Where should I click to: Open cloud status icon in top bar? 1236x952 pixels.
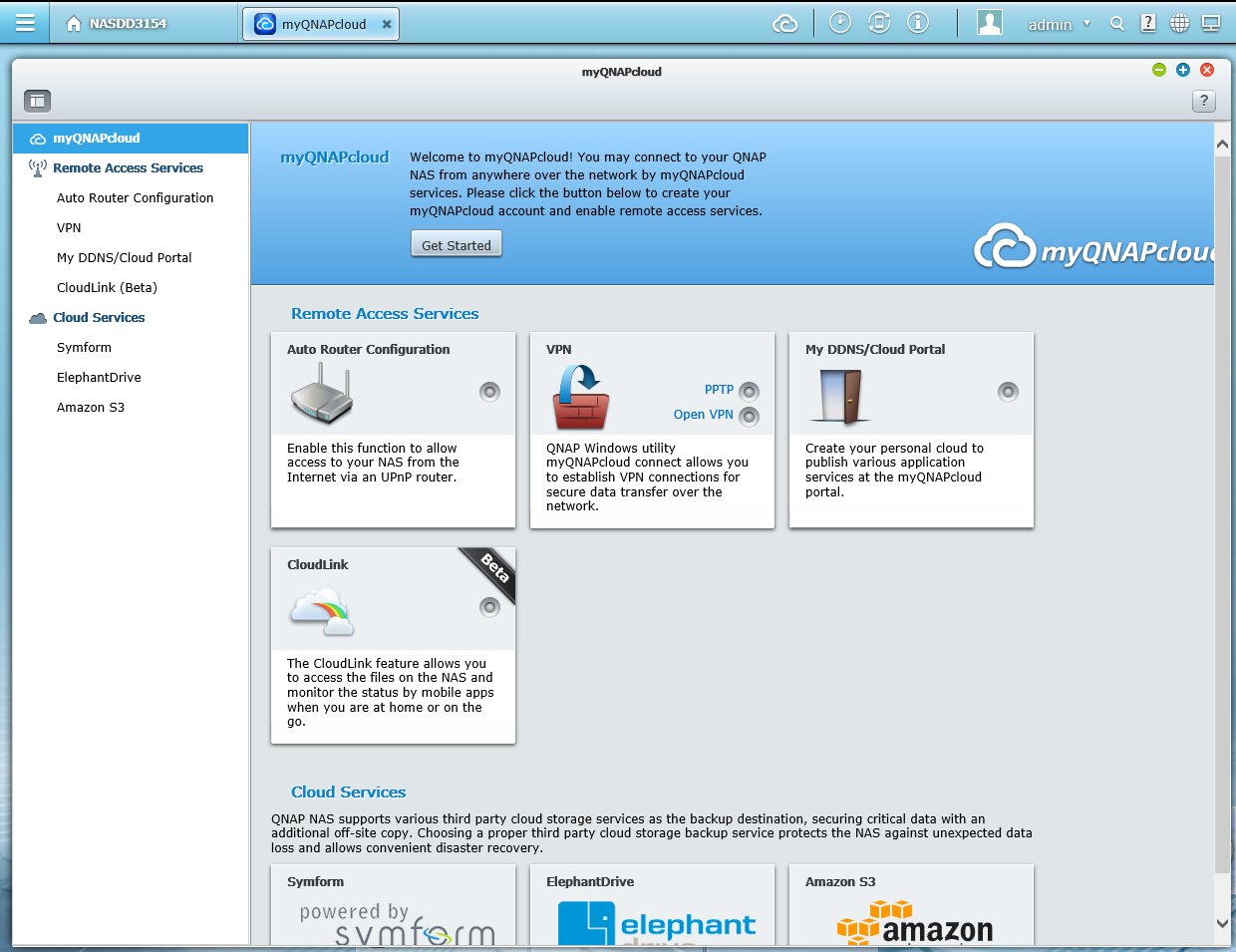click(x=785, y=24)
